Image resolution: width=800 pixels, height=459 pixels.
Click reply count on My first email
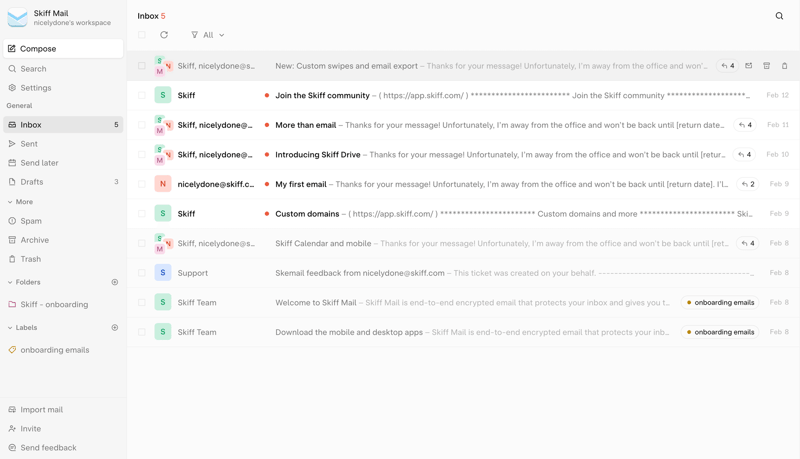(748, 184)
